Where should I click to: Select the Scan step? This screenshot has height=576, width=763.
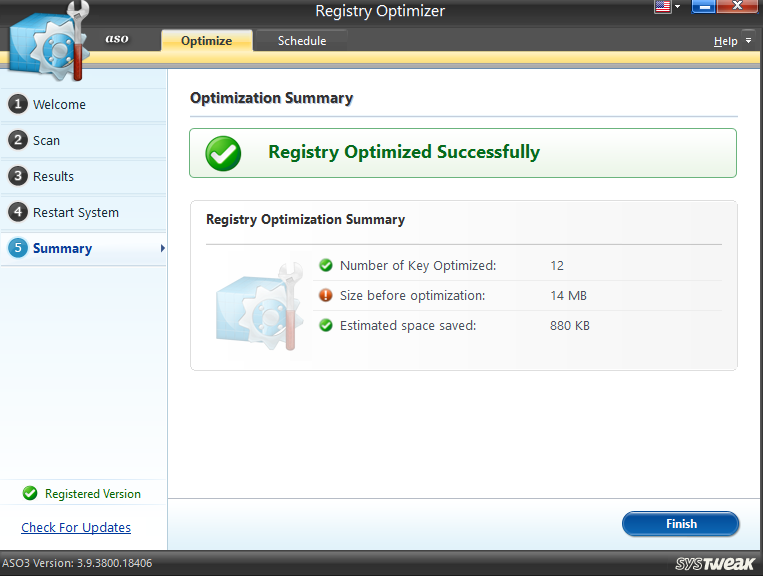[x=83, y=140]
